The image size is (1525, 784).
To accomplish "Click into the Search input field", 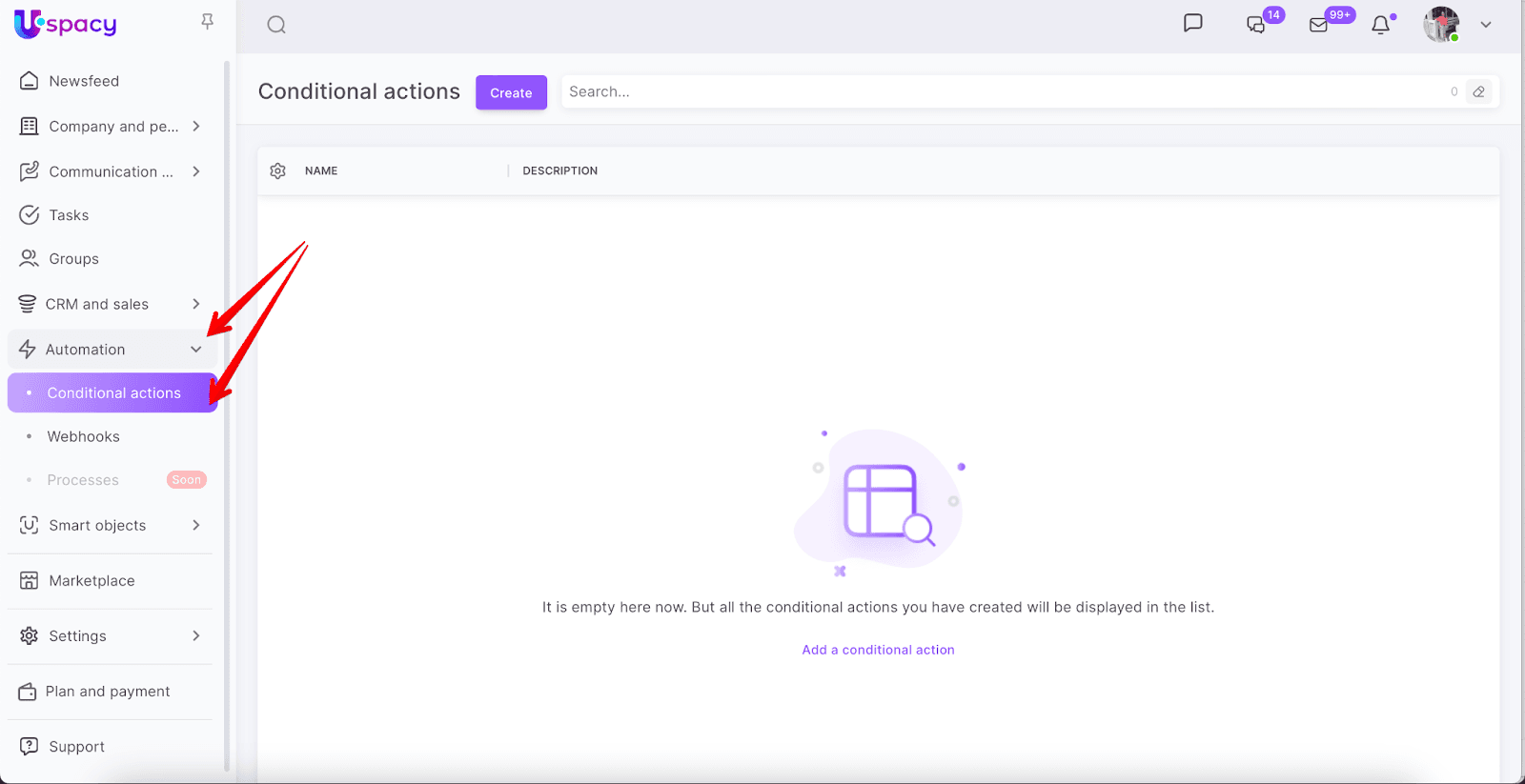I will pyautogui.click(x=1001, y=92).
